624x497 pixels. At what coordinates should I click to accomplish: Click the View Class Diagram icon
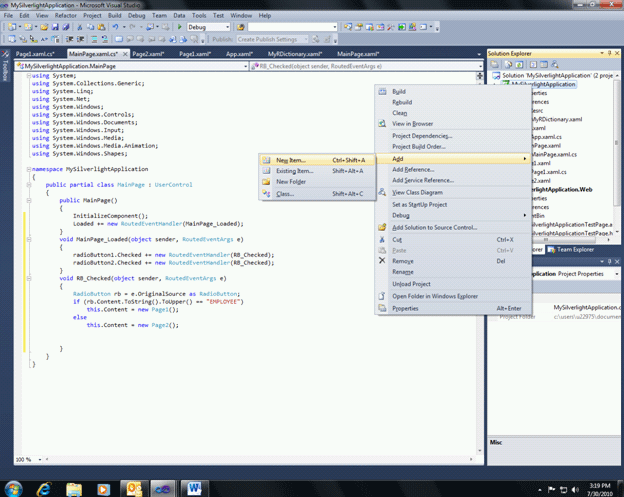[x=383, y=192]
